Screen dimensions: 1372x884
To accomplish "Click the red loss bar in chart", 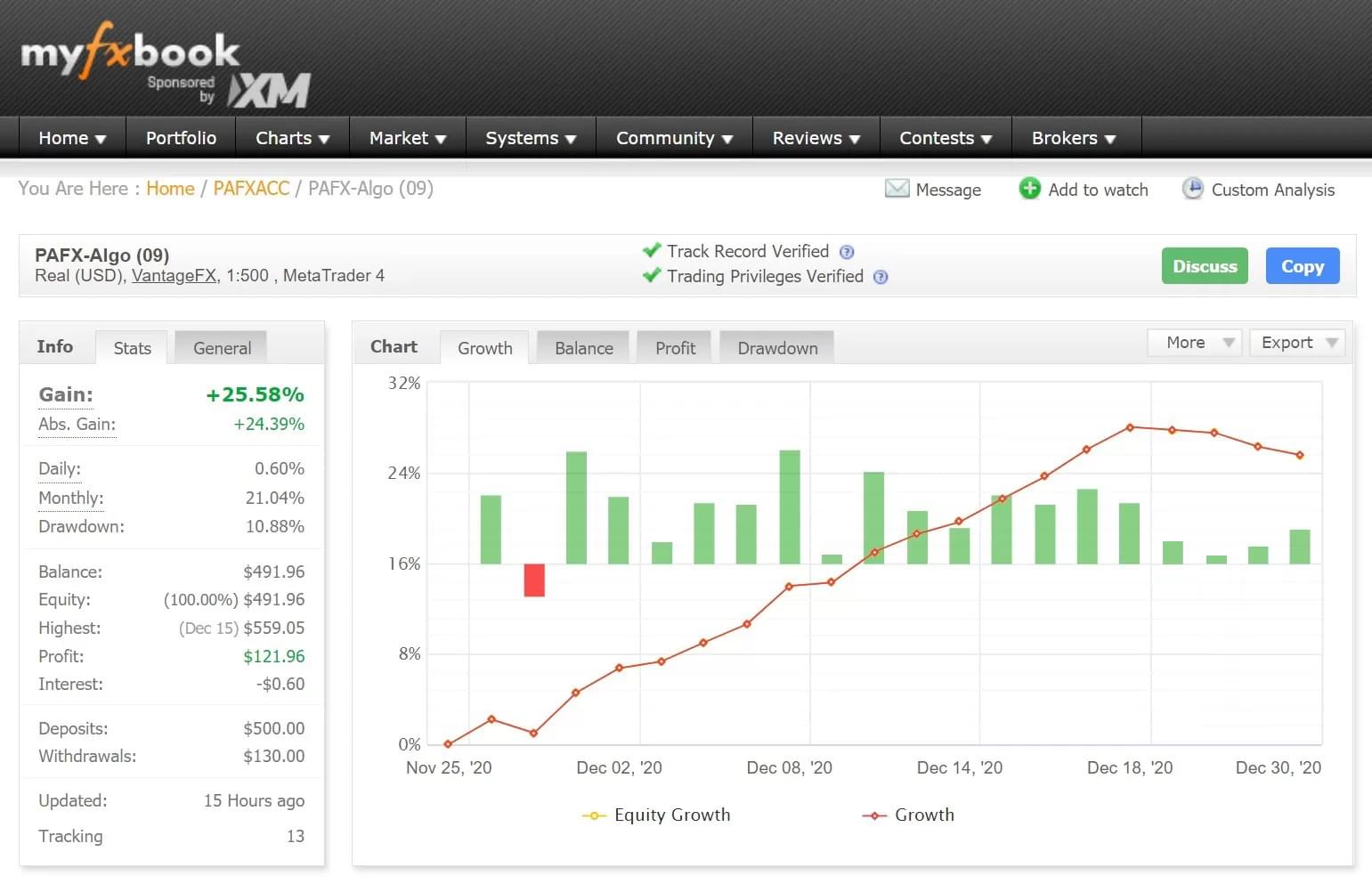I will pyautogui.click(x=533, y=580).
